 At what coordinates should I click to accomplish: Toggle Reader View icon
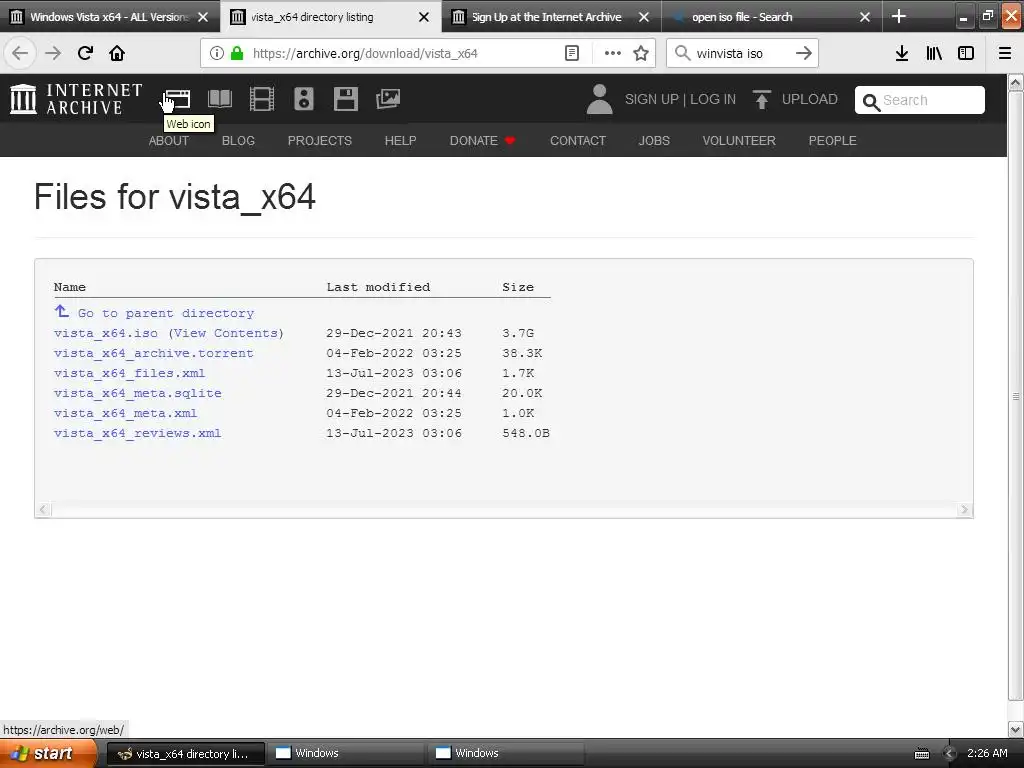click(x=571, y=53)
